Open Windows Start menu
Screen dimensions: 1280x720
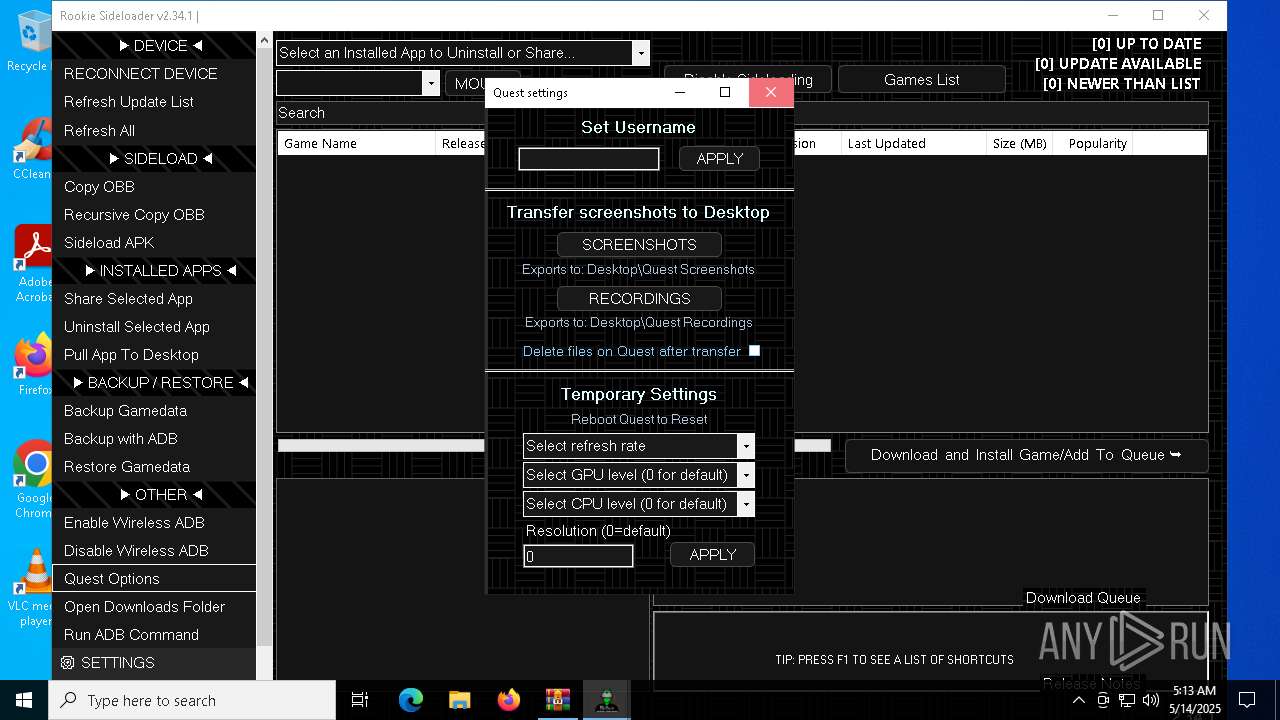pyautogui.click(x=24, y=700)
